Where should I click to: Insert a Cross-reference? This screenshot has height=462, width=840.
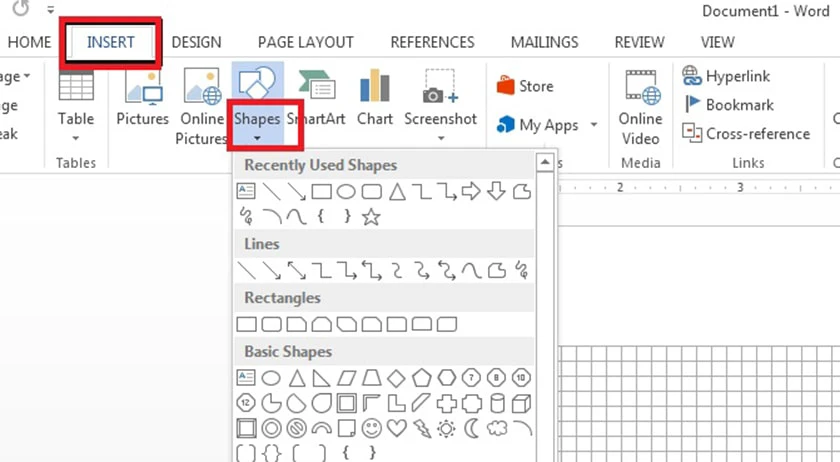coord(746,133)
